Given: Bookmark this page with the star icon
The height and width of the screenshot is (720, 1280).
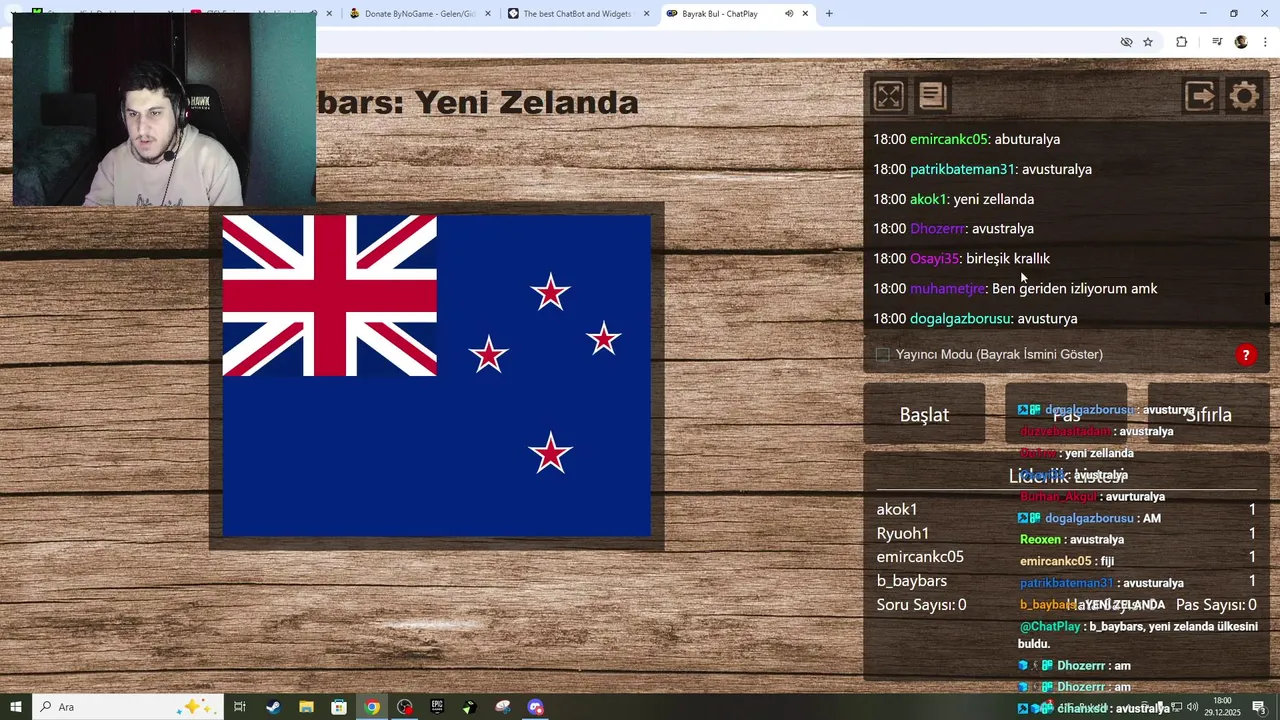Looking at the screenshot, I should (x=1148, y=42).
